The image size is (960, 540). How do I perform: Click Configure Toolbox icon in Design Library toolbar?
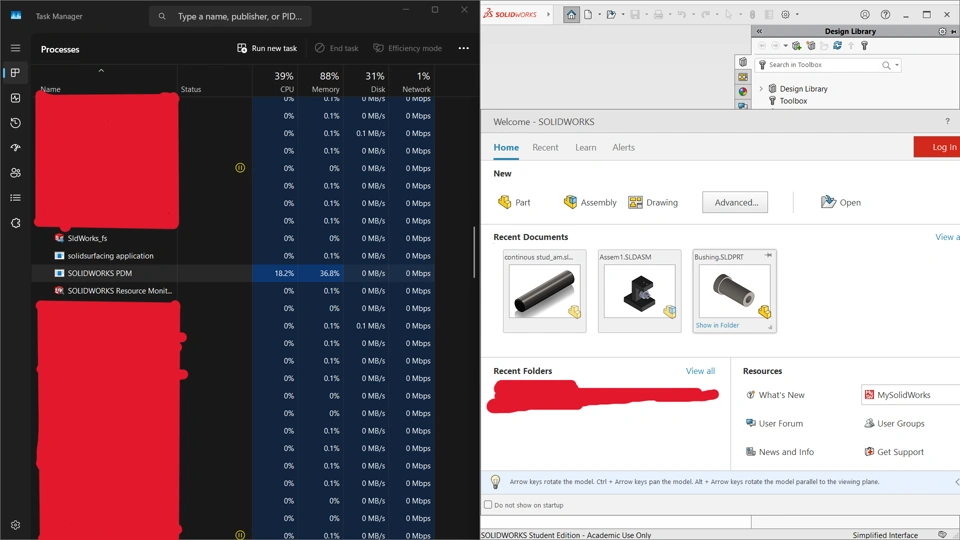click(864, 46)
